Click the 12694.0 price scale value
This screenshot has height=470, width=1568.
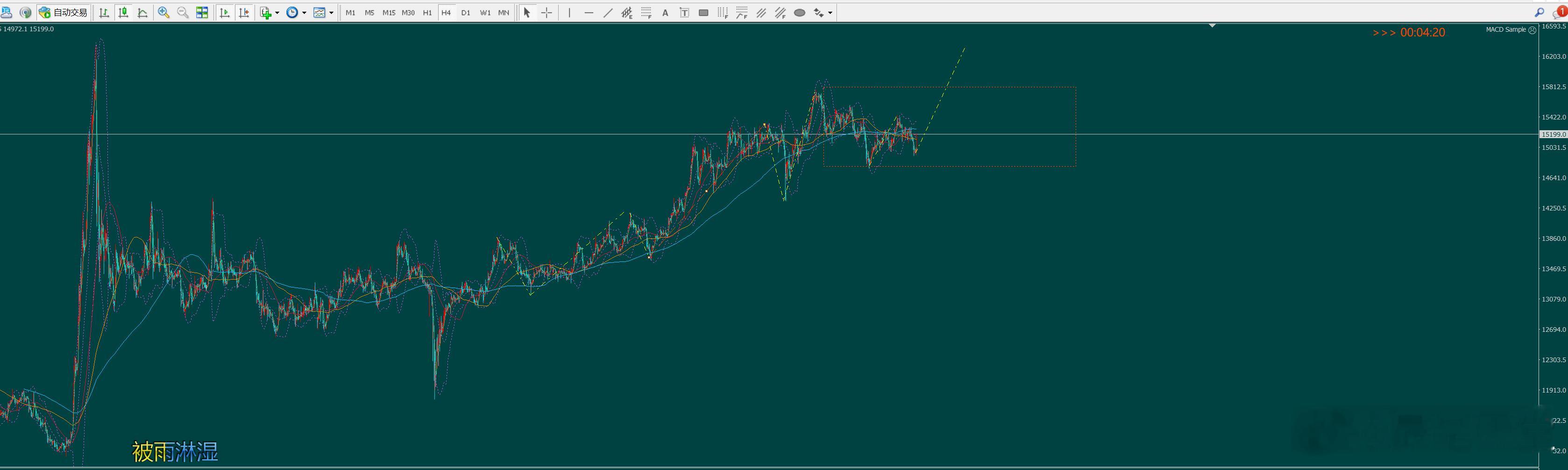pos(1554,330)
